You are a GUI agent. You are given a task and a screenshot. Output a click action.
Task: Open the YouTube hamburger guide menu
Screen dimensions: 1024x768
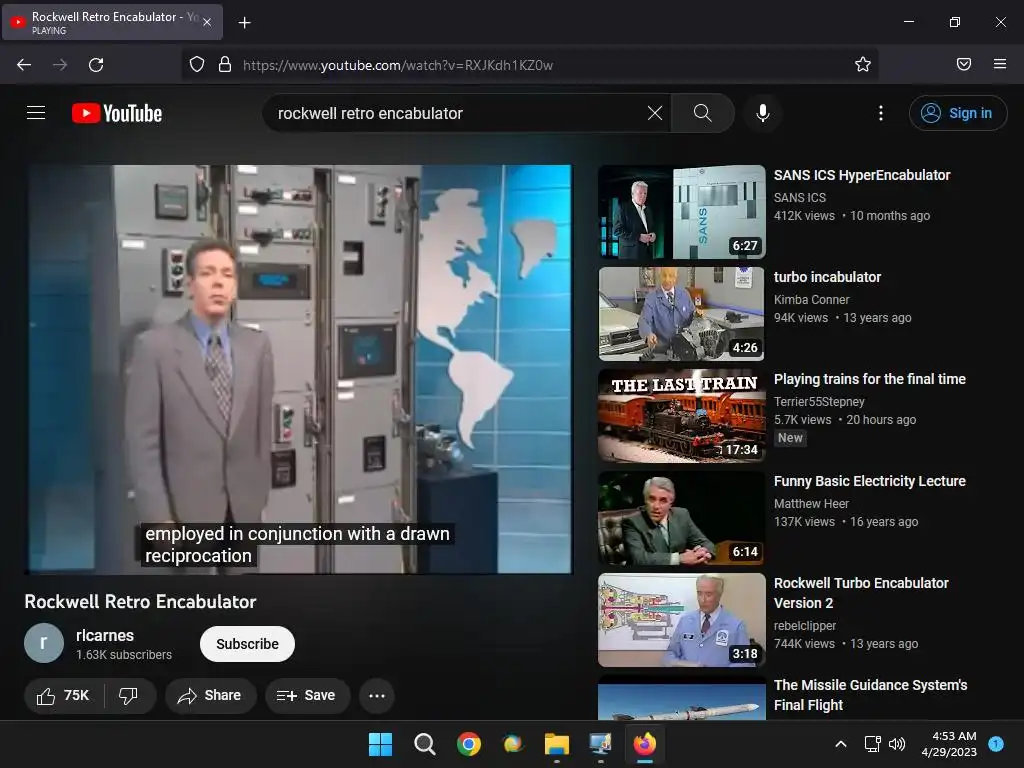pos(36,113)
